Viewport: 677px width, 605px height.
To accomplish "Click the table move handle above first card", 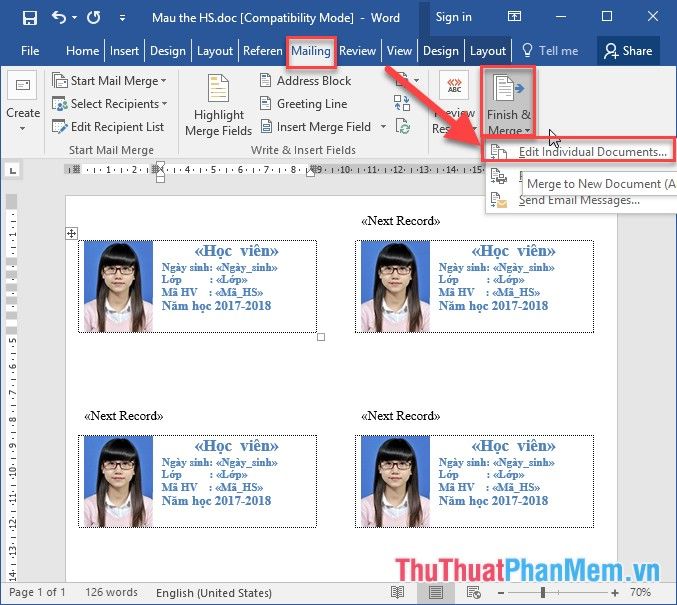I will coord(71,233).
